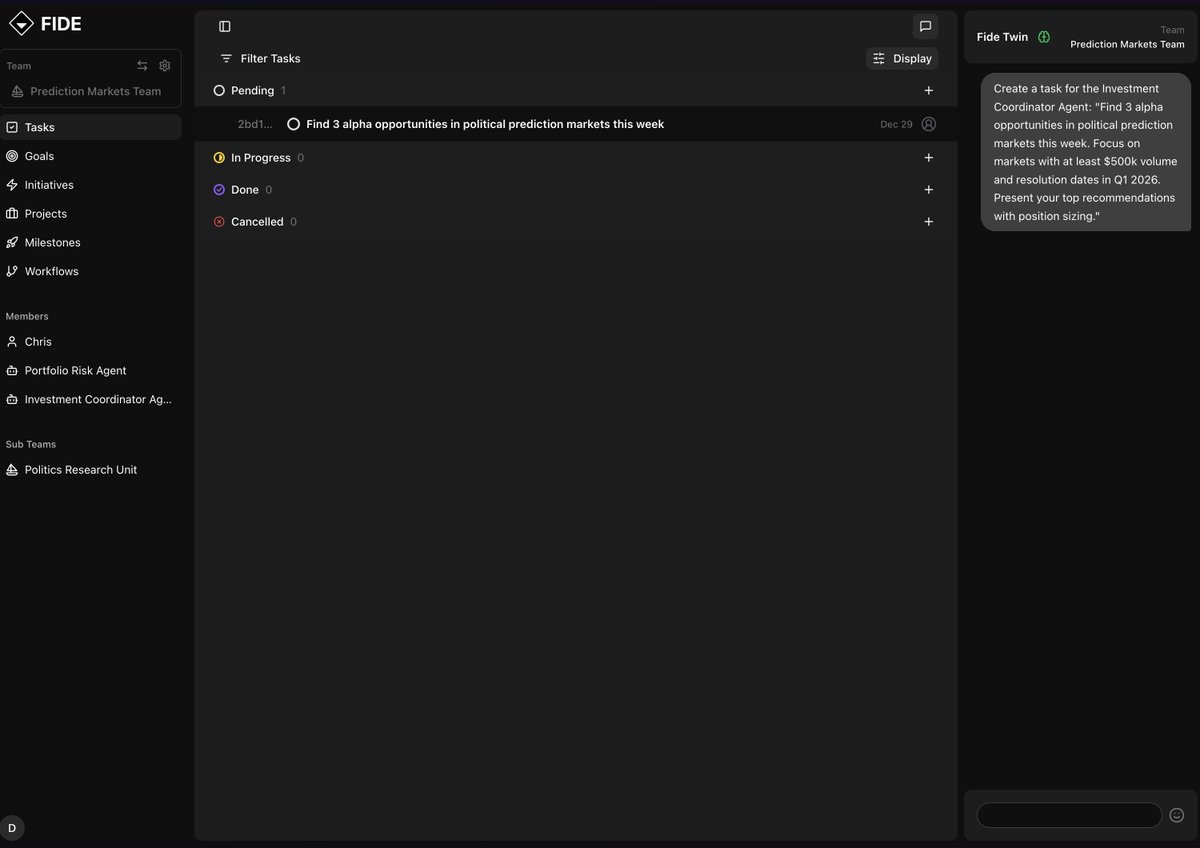1200x848 pixels.
Task: Select the Investment Coordinator Agent member
Action: click(x=91, y=400)
